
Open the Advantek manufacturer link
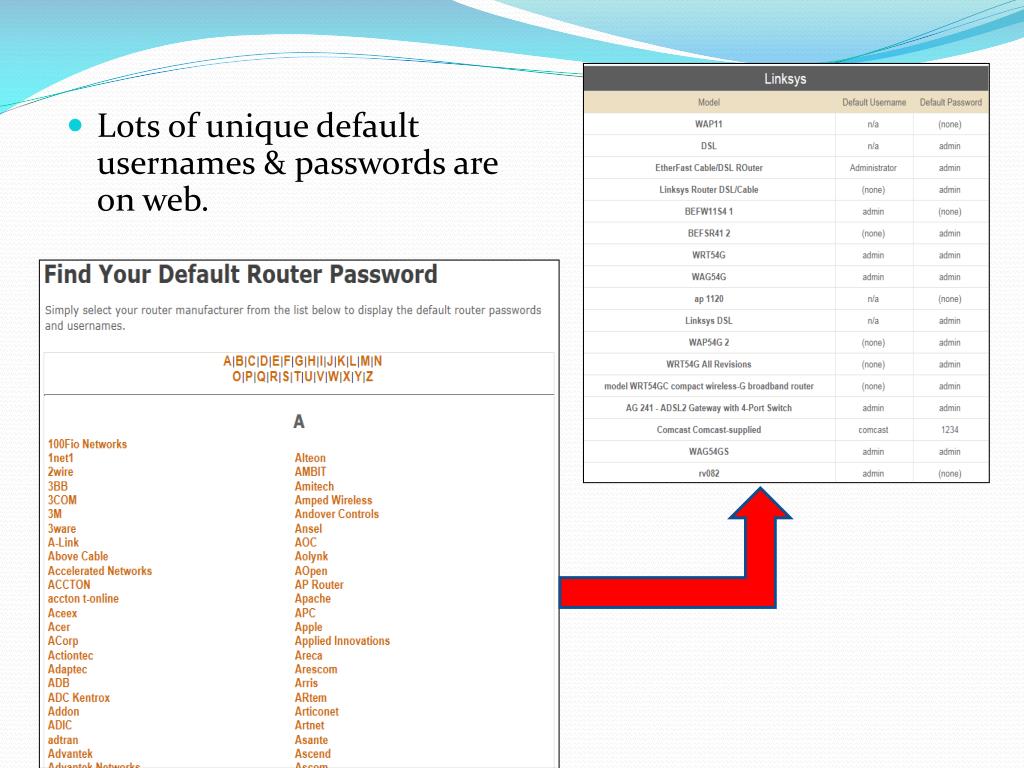coord(70,754)
